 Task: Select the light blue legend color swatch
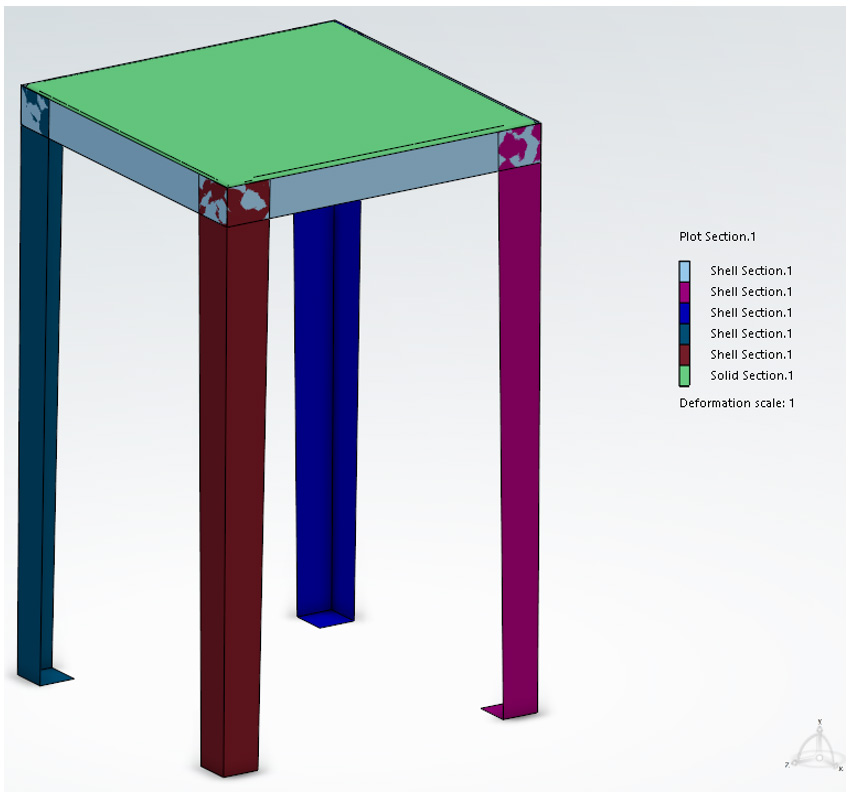(x=685, y=270)
